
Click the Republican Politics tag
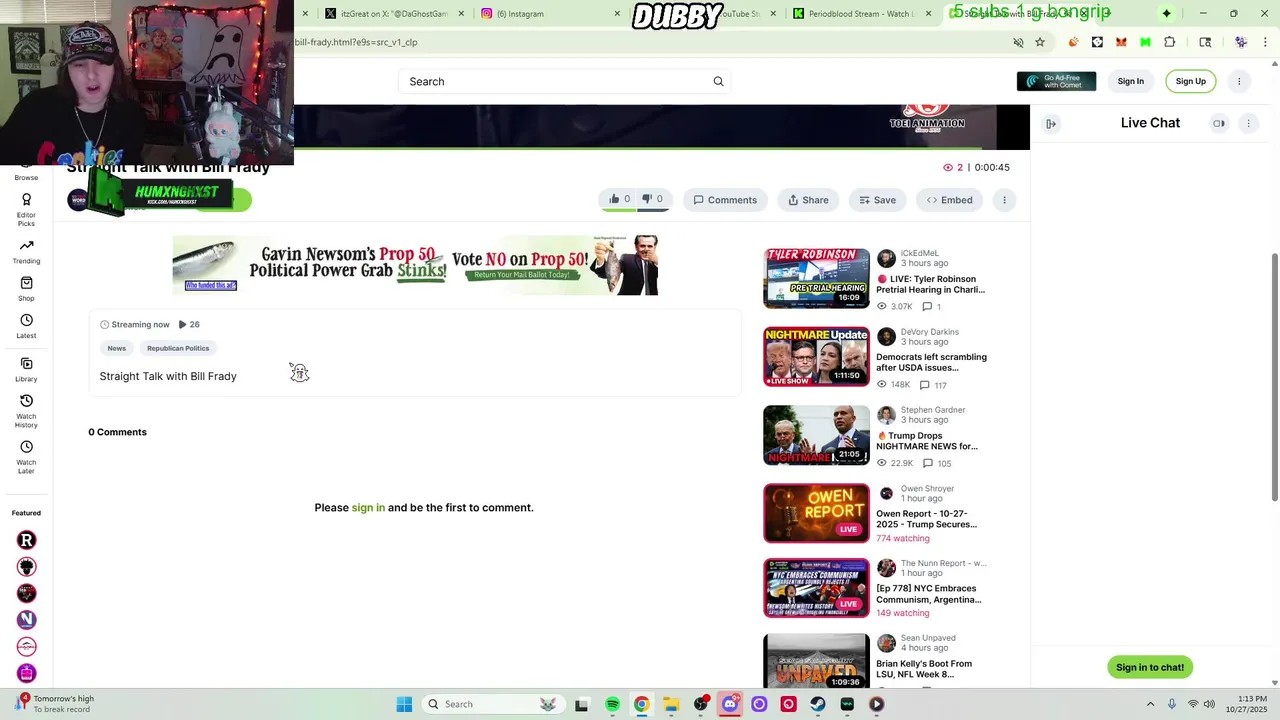click(x=178, y=348)
